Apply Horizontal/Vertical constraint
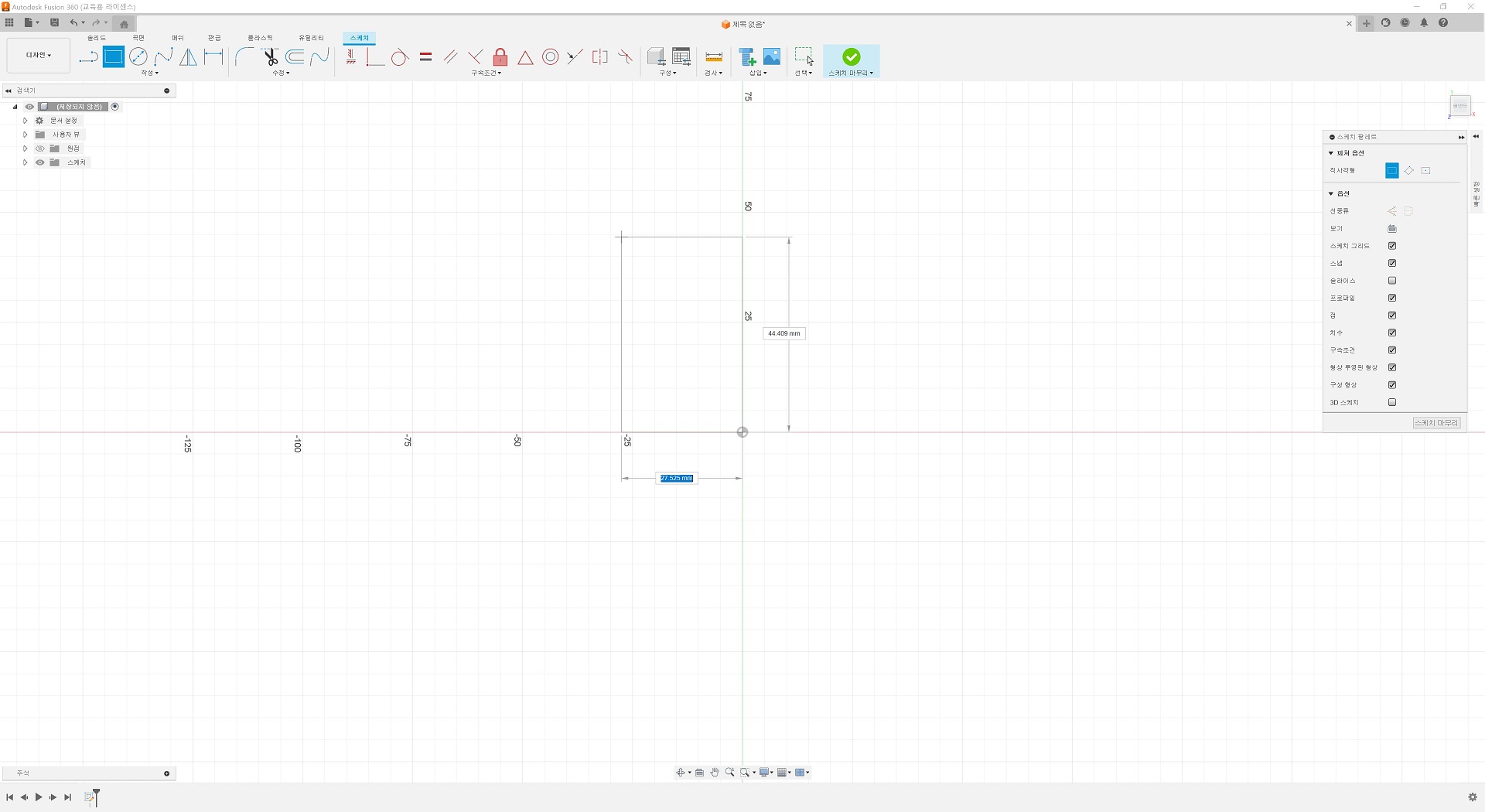The height and width of the screenshot is (812, 1485). pyautogui.click(x=350, y=57)
